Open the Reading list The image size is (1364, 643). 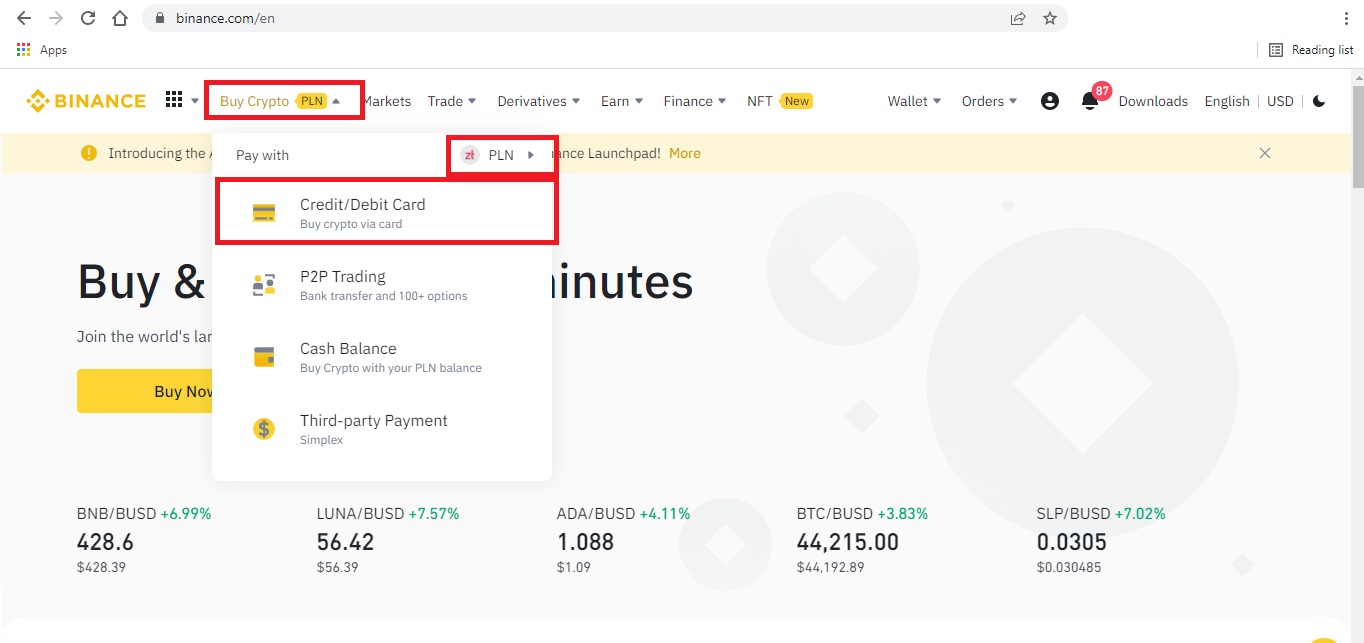[x=1311, y=49]
